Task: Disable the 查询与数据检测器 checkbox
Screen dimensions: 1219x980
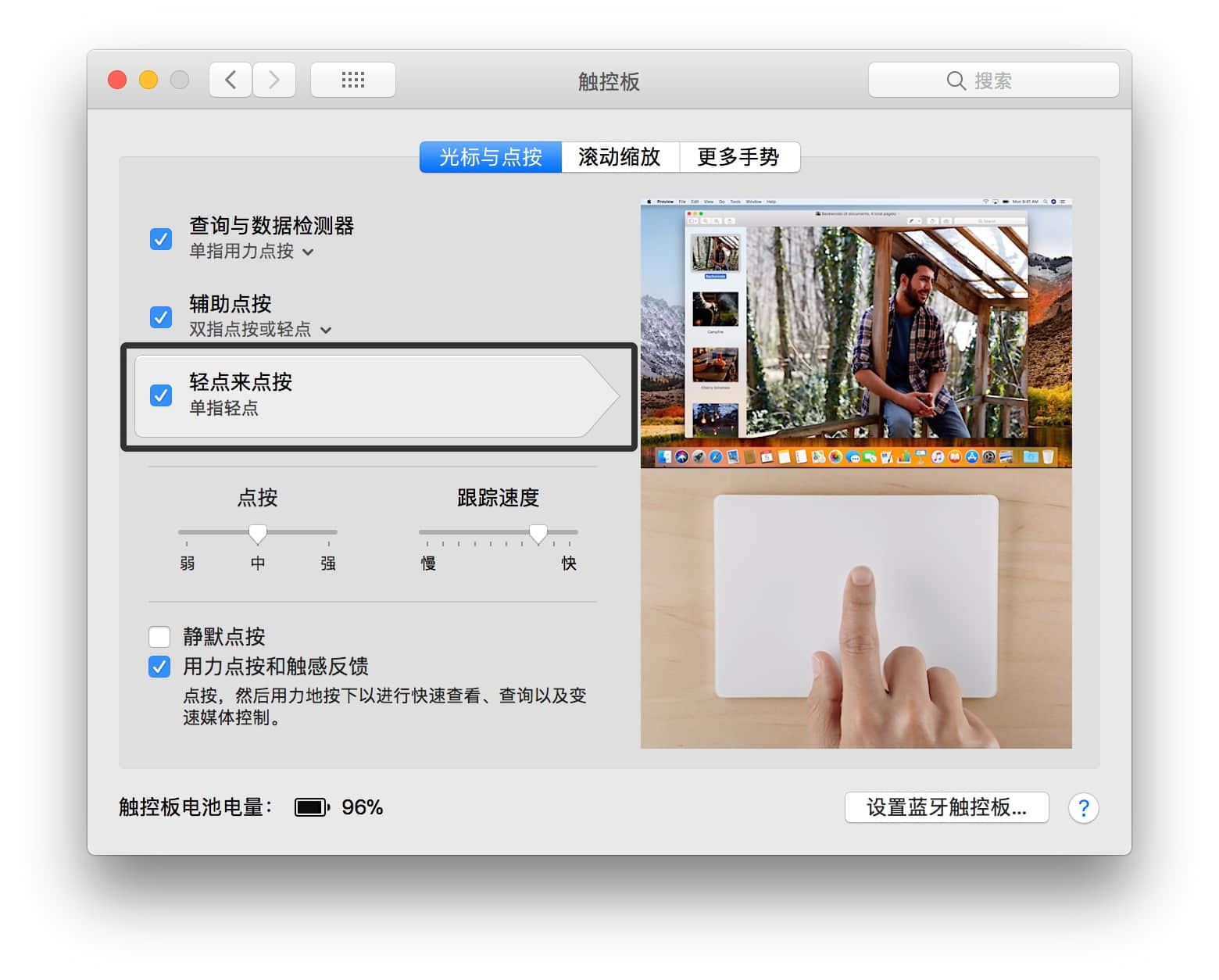Action: (x=161, y=238)
